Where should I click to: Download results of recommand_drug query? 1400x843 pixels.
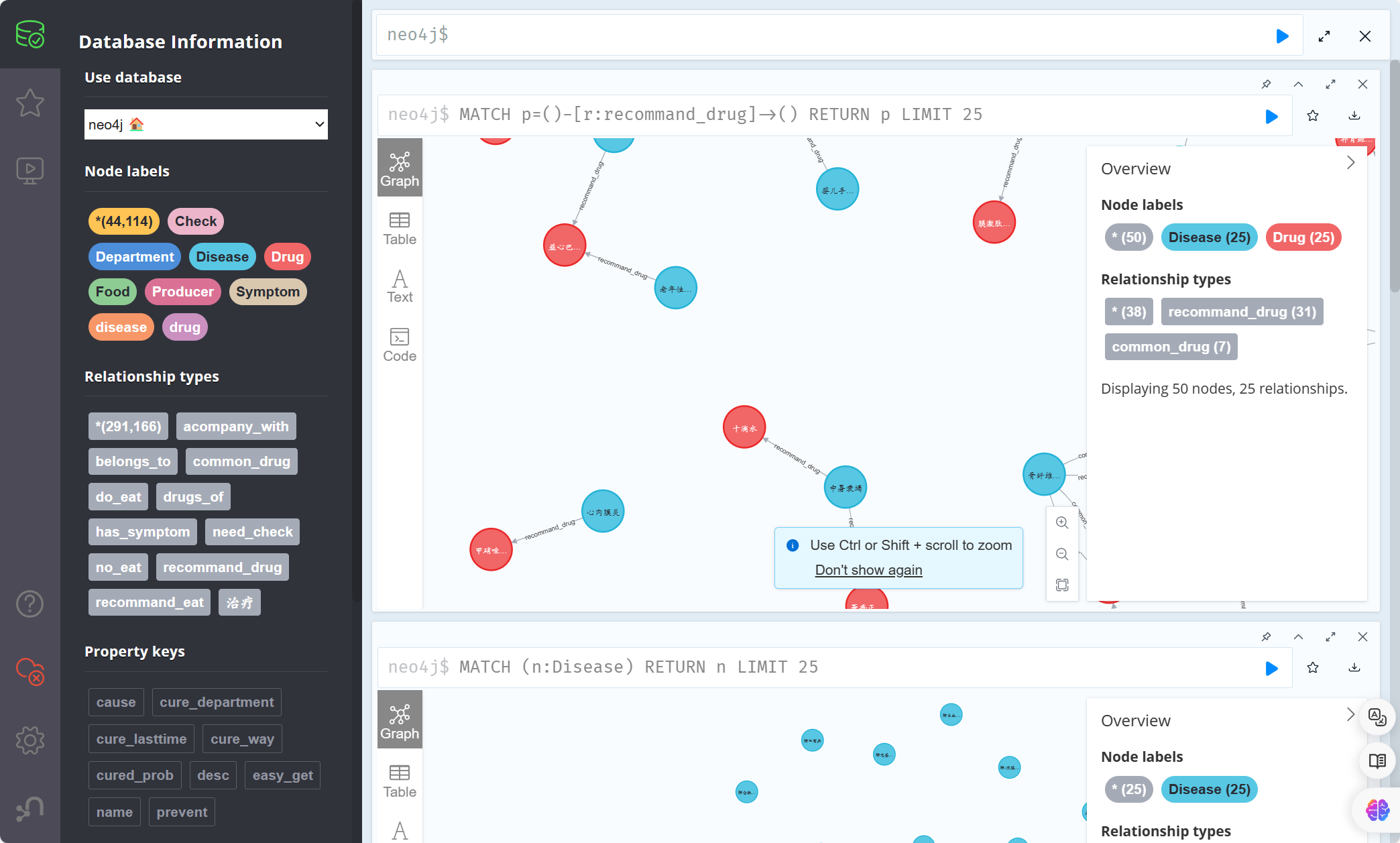[1354, 116]
